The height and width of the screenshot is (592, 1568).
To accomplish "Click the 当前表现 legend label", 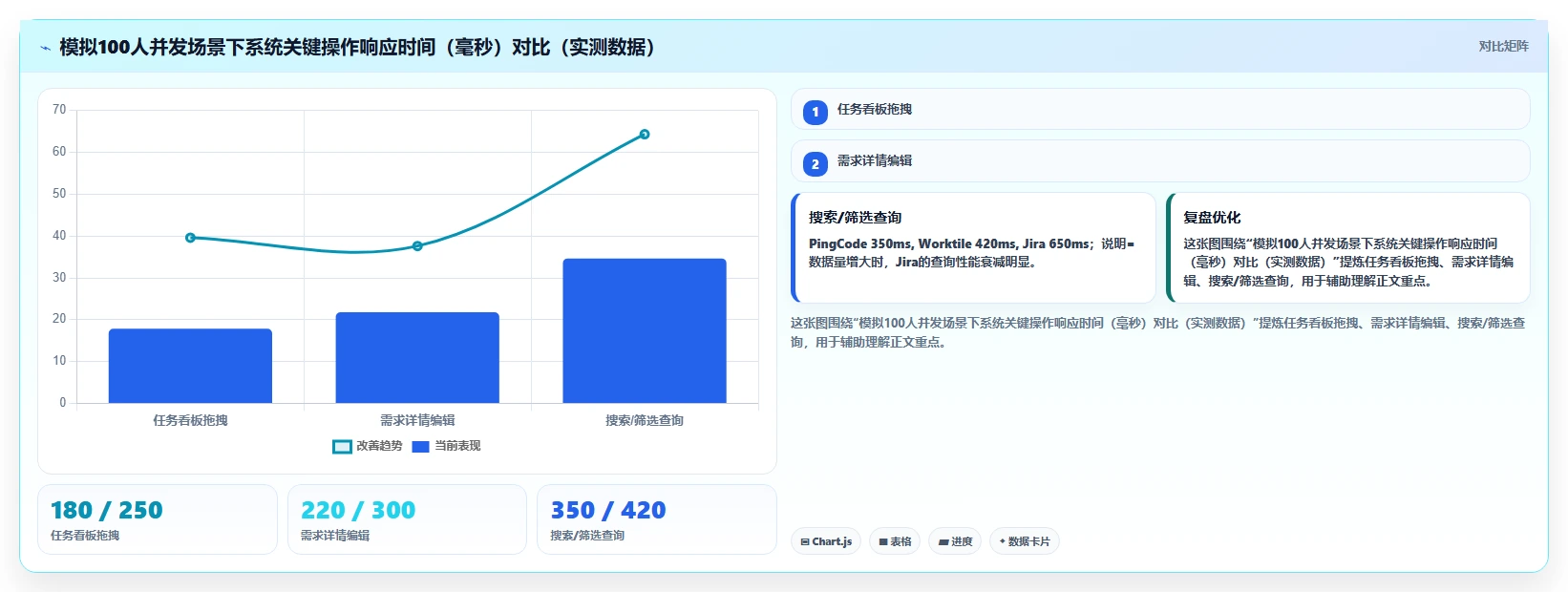I will point(457,446).
